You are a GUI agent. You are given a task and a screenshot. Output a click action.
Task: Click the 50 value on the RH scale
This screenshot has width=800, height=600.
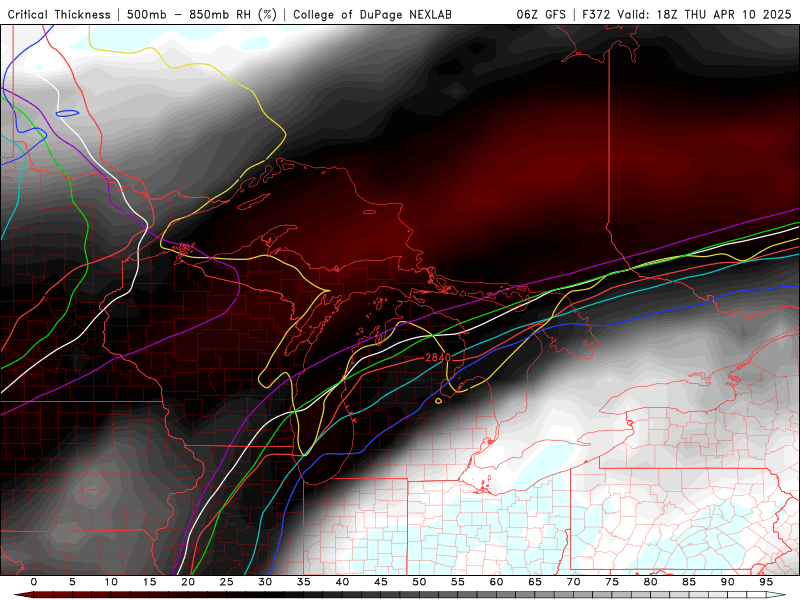[419, 582]
